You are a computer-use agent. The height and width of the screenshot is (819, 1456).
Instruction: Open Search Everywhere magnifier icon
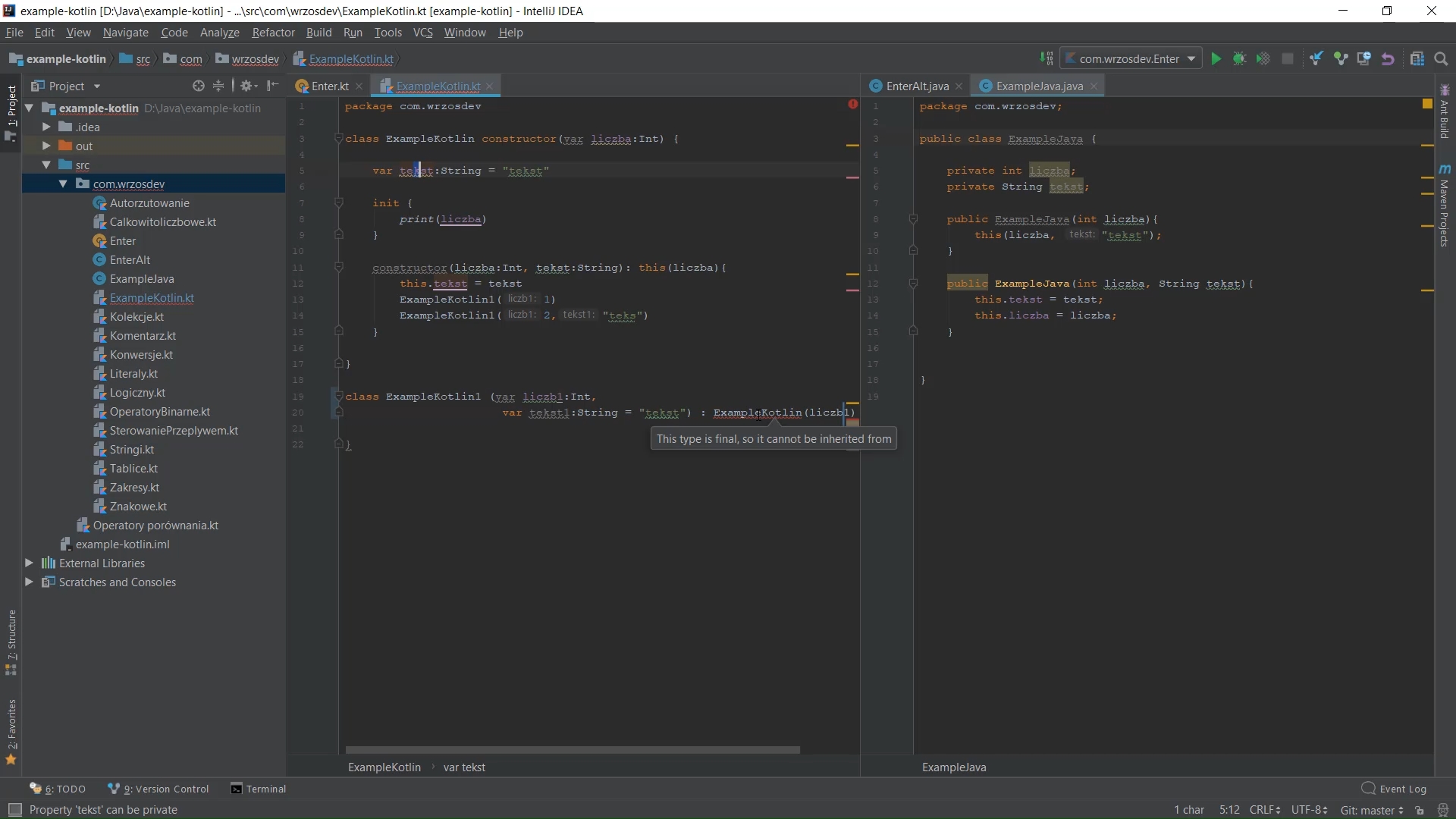pyautogui.click(x=1442, y=59)
